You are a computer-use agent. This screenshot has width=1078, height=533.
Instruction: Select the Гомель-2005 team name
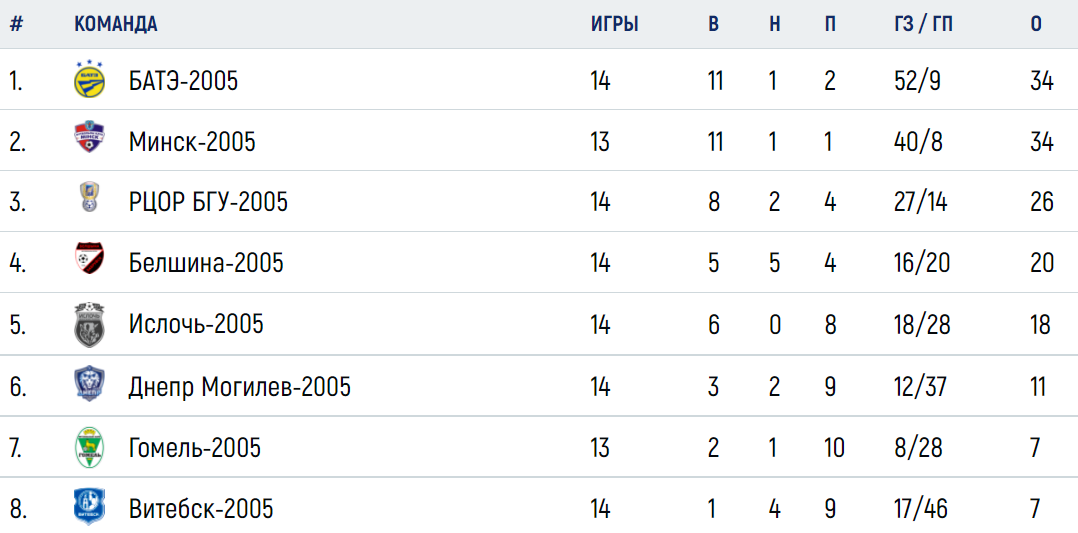195,448
